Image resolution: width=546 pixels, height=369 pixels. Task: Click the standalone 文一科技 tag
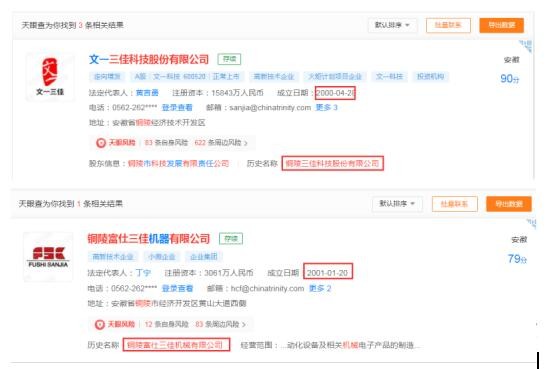389,77
